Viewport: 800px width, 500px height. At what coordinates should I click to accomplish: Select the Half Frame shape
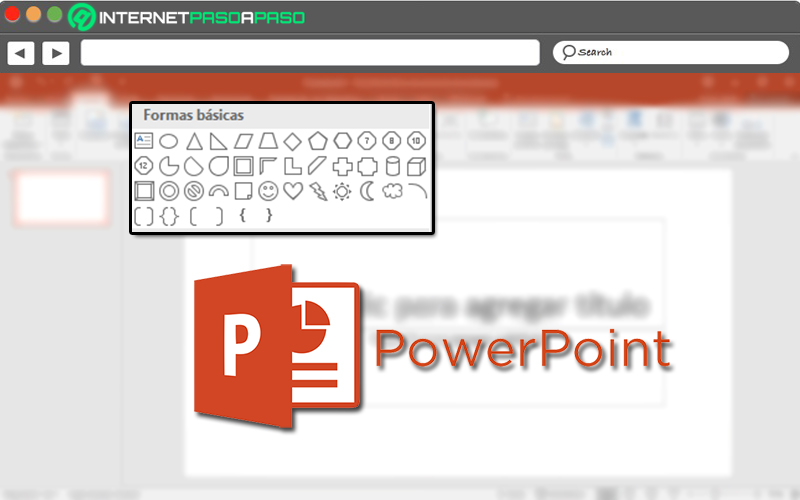click(267, 166)
